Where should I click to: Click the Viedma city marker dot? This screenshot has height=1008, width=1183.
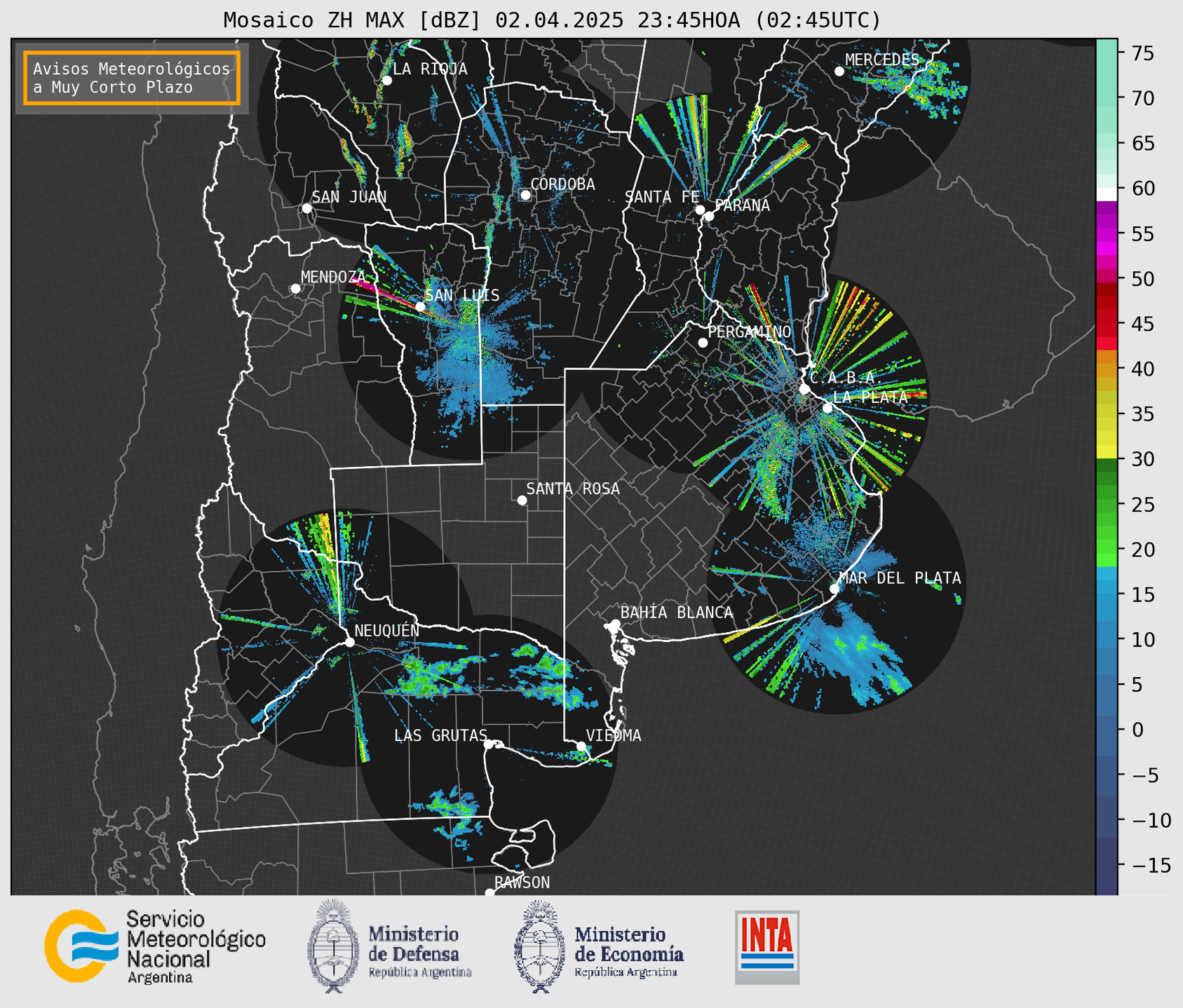[581, 746]
